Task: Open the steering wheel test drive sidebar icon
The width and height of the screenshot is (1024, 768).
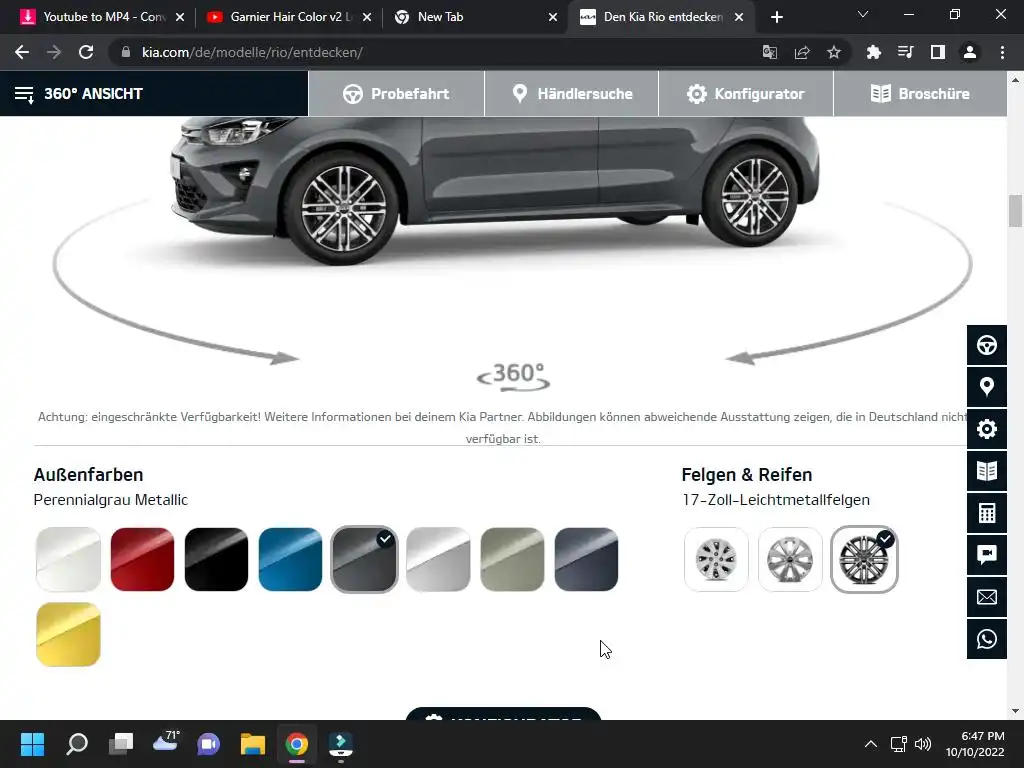Action: coord(986,345)
